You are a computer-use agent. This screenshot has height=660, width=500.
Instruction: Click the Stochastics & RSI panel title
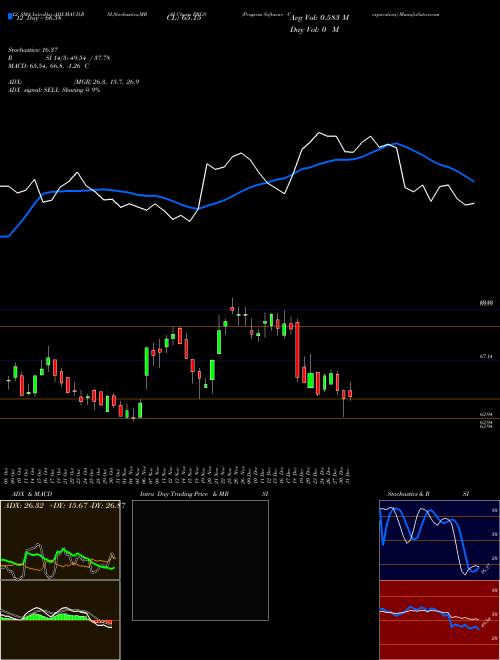[x=428, y=494]
